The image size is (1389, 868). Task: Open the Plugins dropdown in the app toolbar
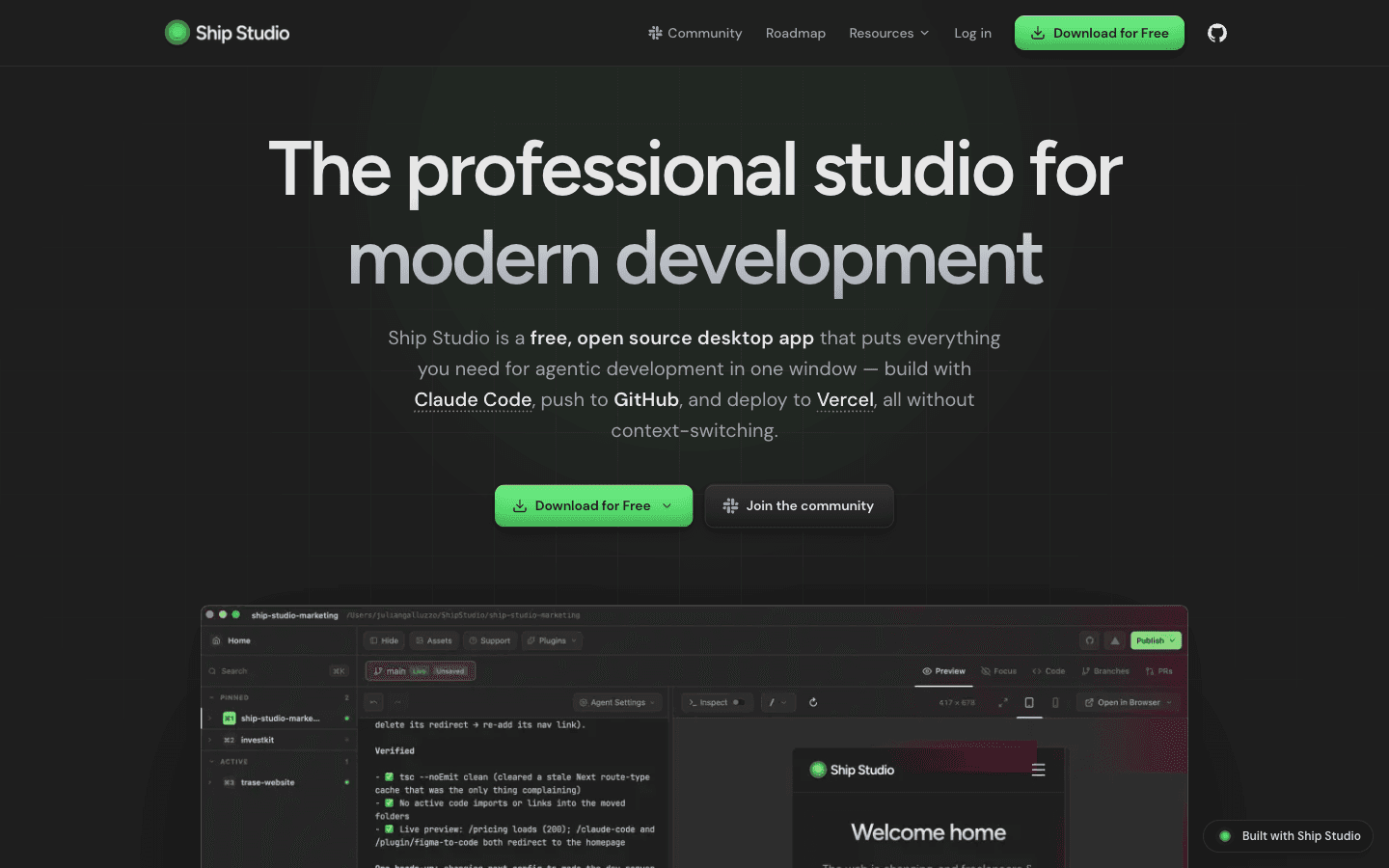click(552, 640)
